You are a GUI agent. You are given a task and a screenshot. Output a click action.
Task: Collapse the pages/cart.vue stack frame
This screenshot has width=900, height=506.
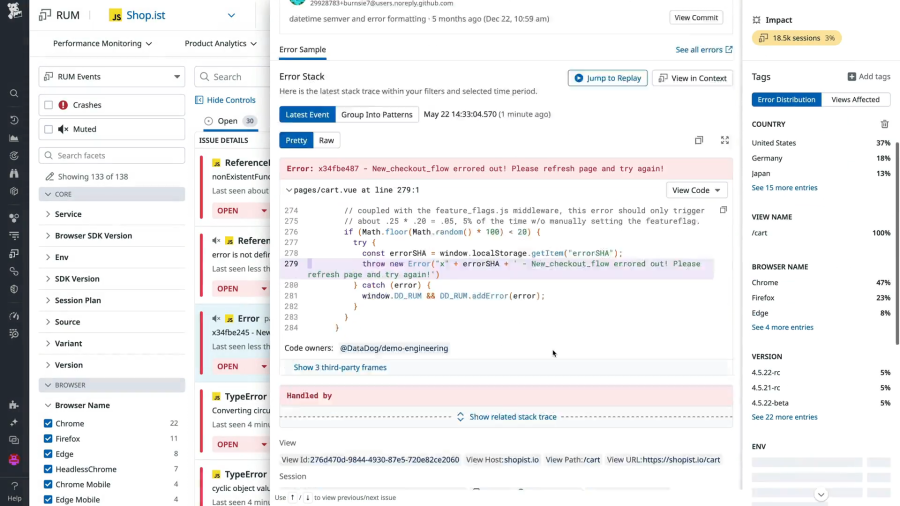click(289, 190)
